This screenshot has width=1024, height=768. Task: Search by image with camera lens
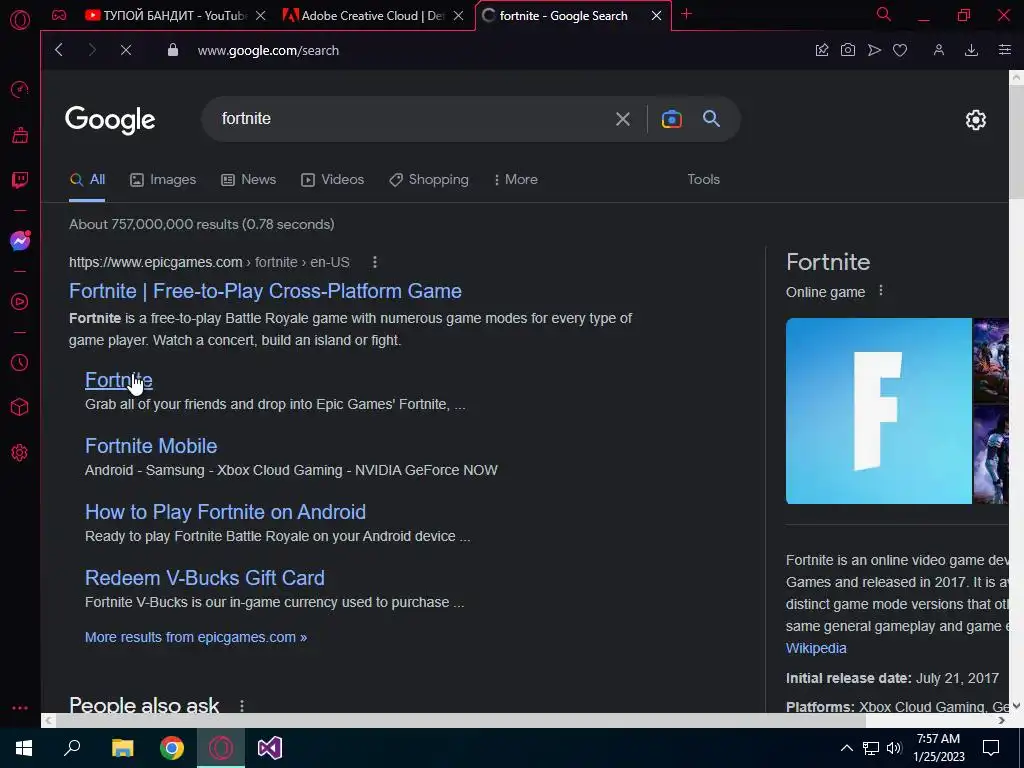point(671,119)
